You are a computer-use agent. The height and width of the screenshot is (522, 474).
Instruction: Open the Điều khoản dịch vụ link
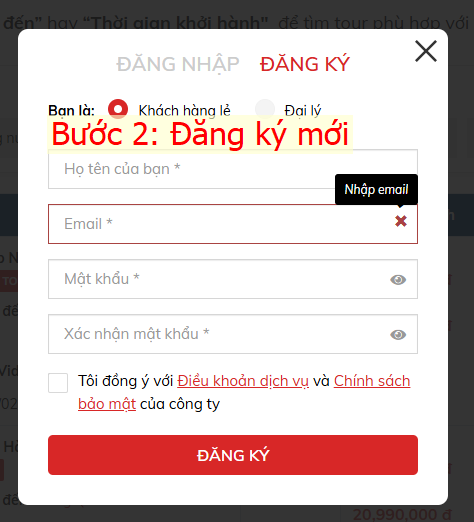243,381
